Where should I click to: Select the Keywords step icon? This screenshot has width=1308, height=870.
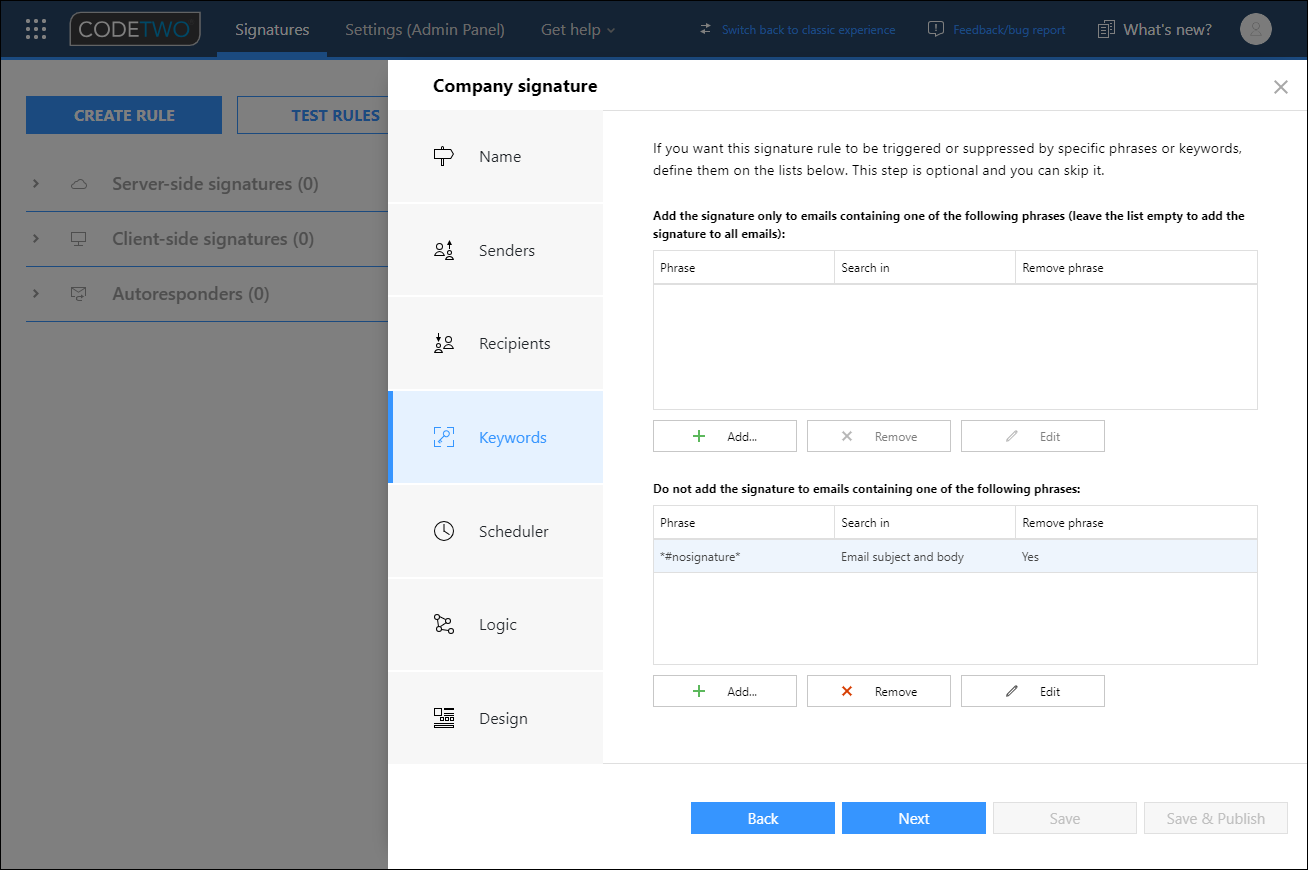(x=444, y=437)
